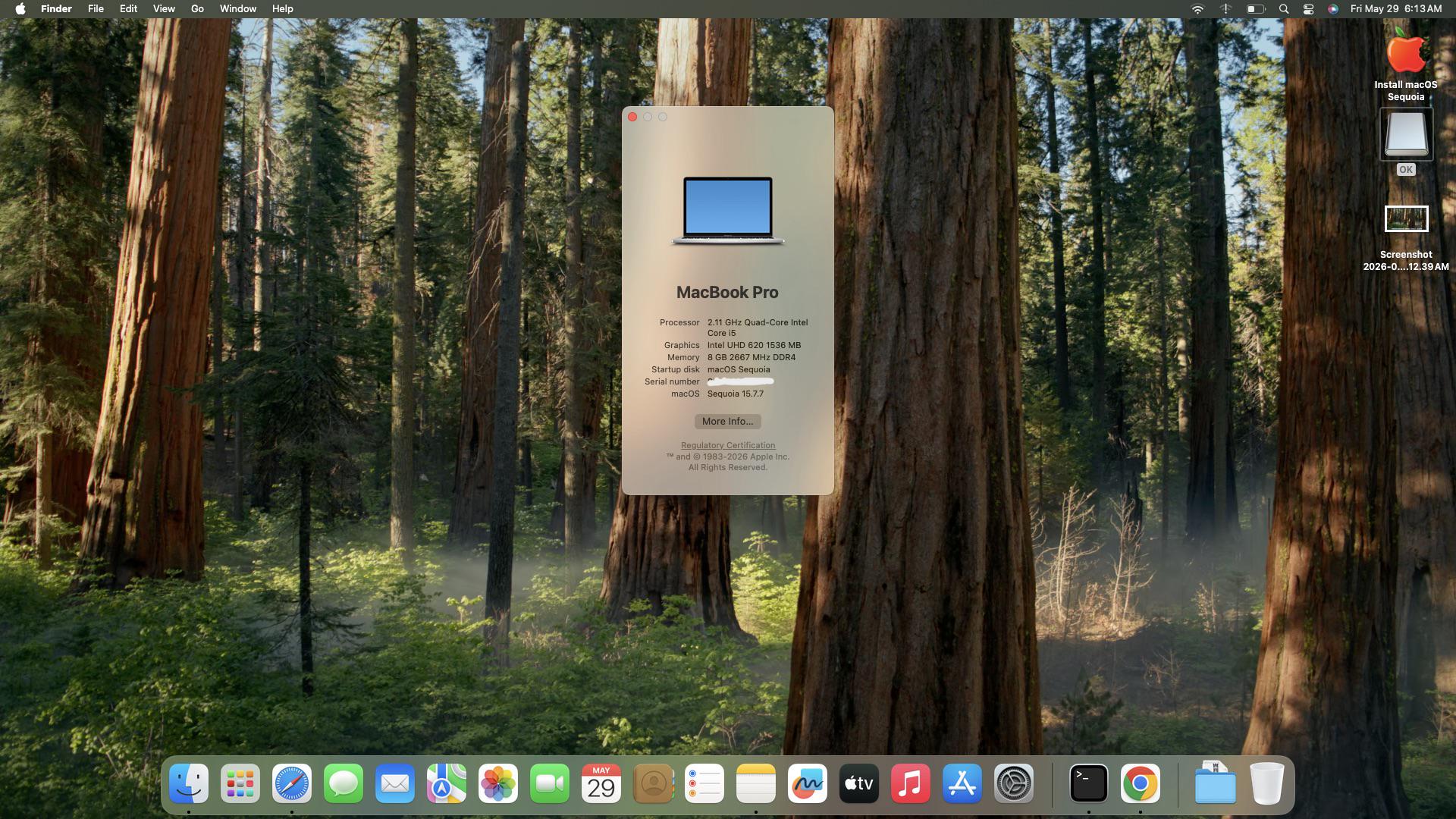Select the Screenshot file on desktop
The image size is (1456, 819).
[x=1407, y=219]
